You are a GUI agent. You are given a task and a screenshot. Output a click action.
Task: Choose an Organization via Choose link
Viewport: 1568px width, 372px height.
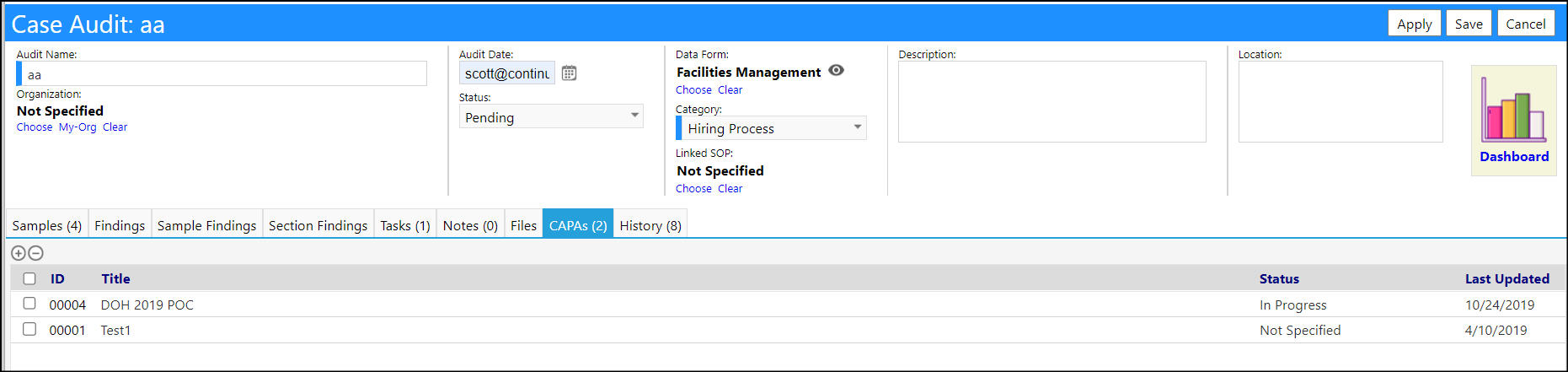click(35, 127)
